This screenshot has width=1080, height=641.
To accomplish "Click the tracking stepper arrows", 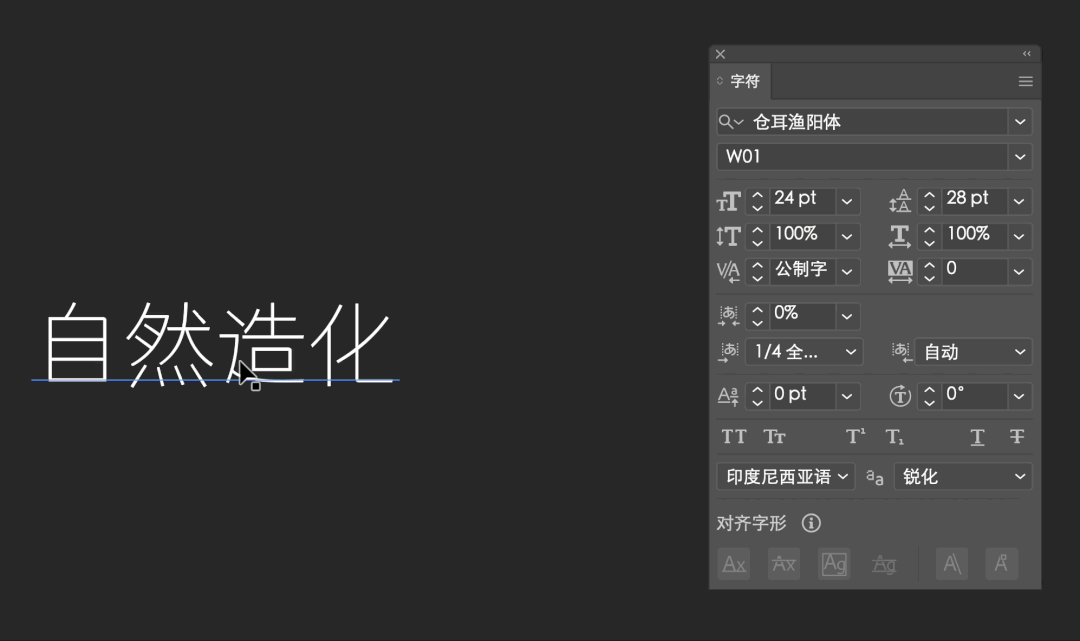I will 930,271.
